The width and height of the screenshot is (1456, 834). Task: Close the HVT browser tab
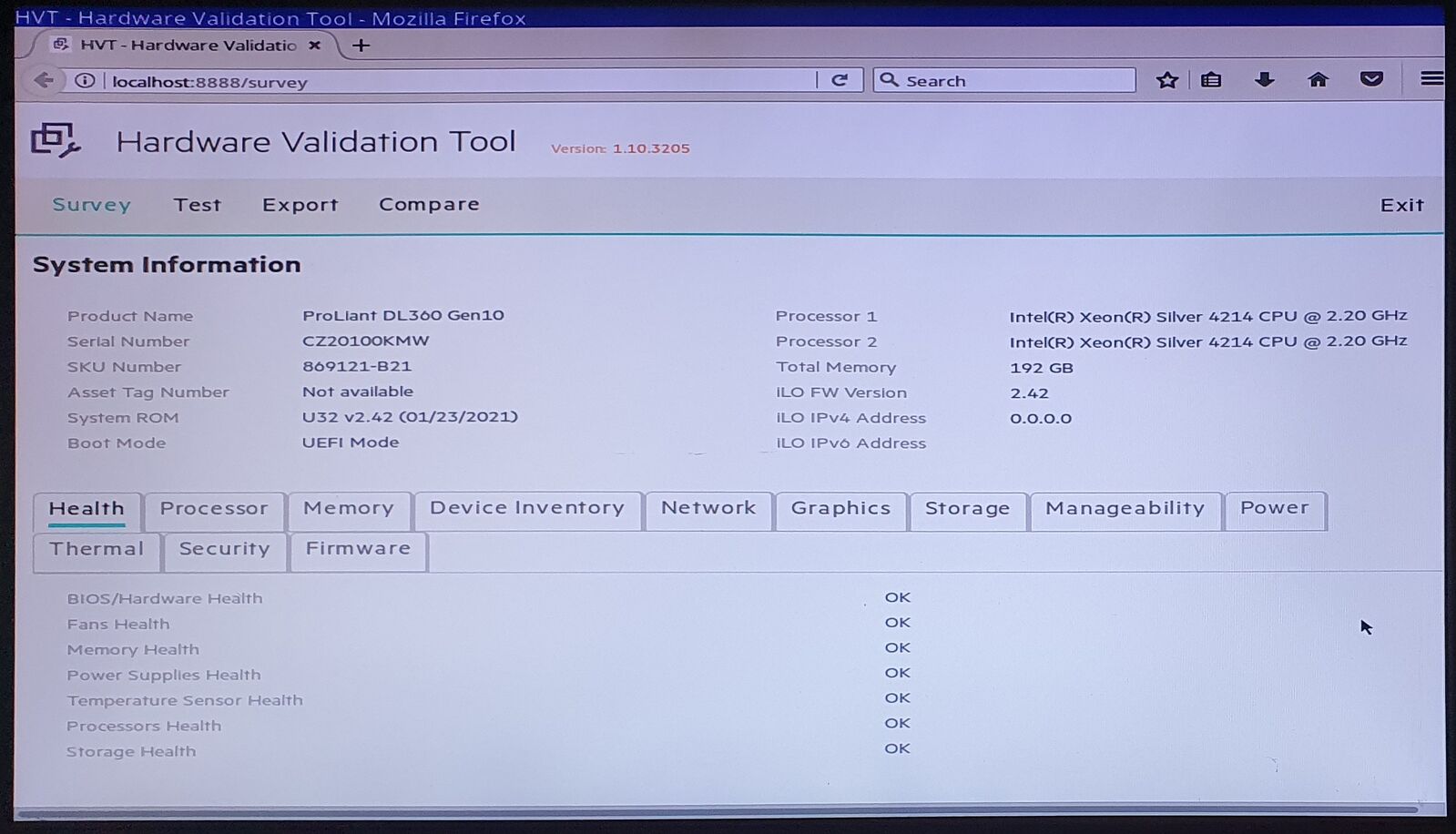click(x=314, y=45)
